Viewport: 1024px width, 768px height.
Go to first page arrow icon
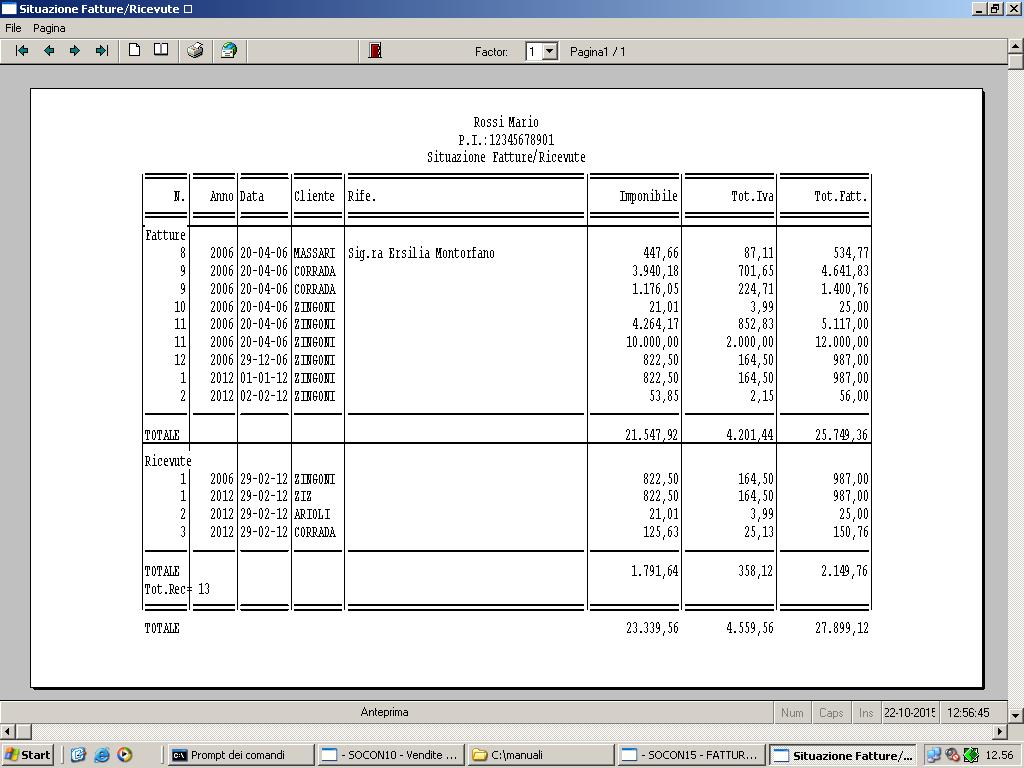22,51
